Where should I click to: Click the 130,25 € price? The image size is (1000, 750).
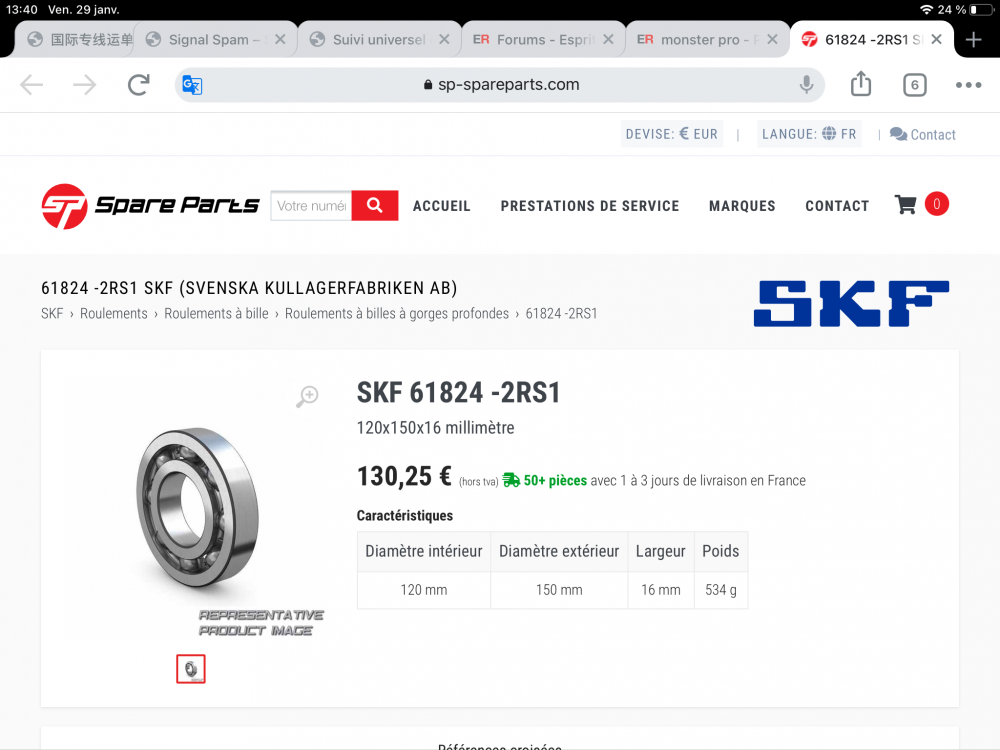(x=404, y=476)
